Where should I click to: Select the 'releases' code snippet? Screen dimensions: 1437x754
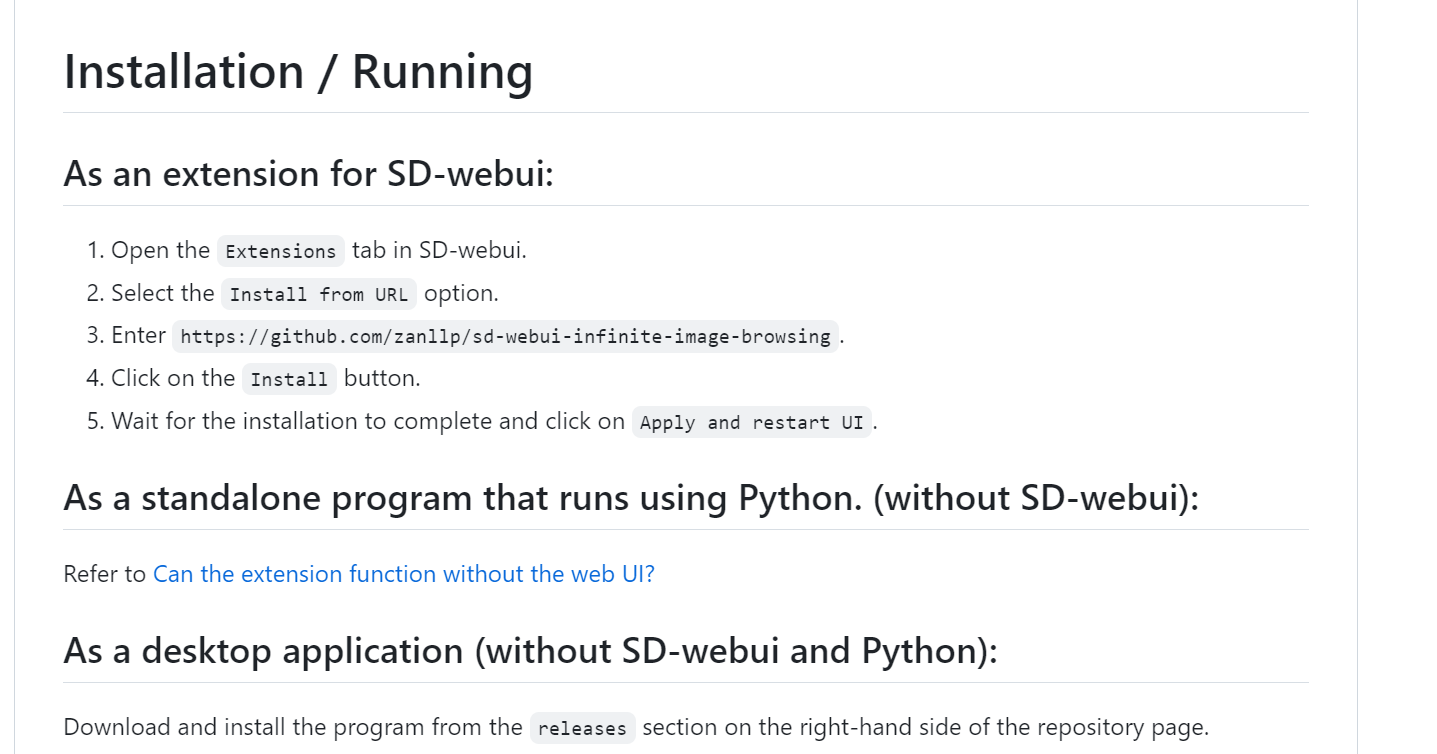(x=583, y=728)
